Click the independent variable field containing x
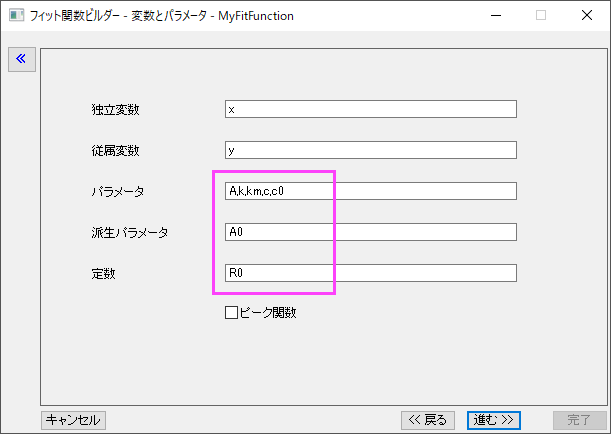Viewport: 611px width, 434px height. click(371, 109)
